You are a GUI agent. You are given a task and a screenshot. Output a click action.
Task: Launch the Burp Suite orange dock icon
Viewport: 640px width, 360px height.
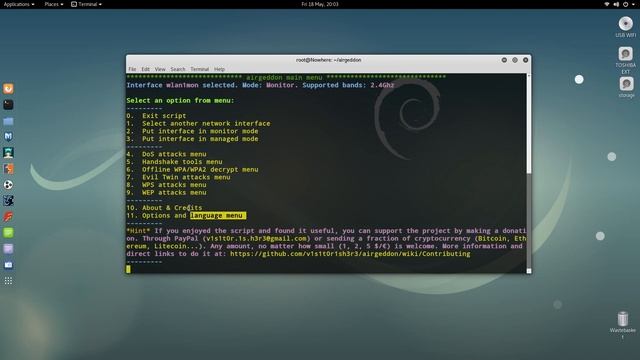tap(8, 169)
